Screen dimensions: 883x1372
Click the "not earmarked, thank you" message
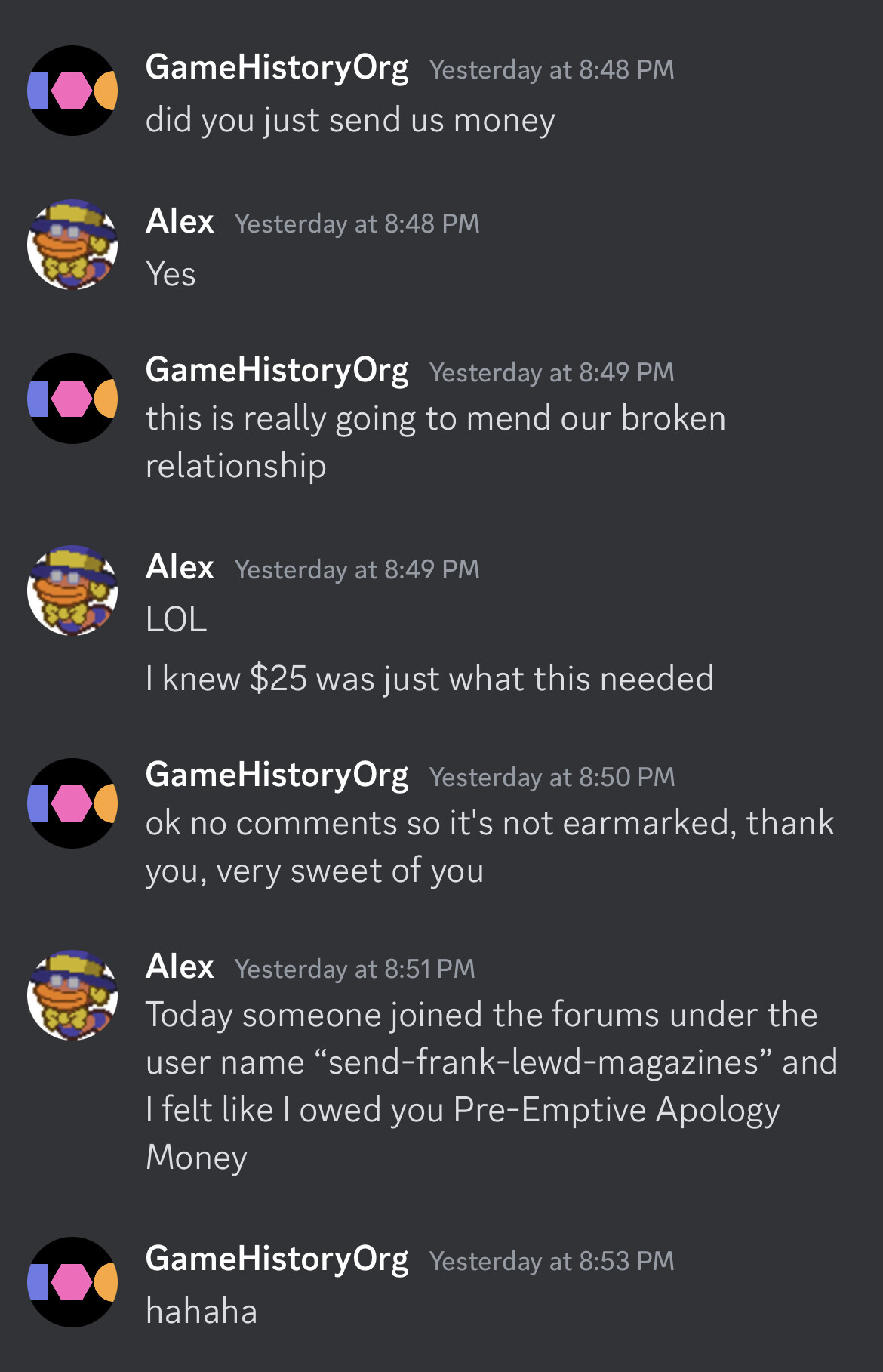tap(490, 846)
